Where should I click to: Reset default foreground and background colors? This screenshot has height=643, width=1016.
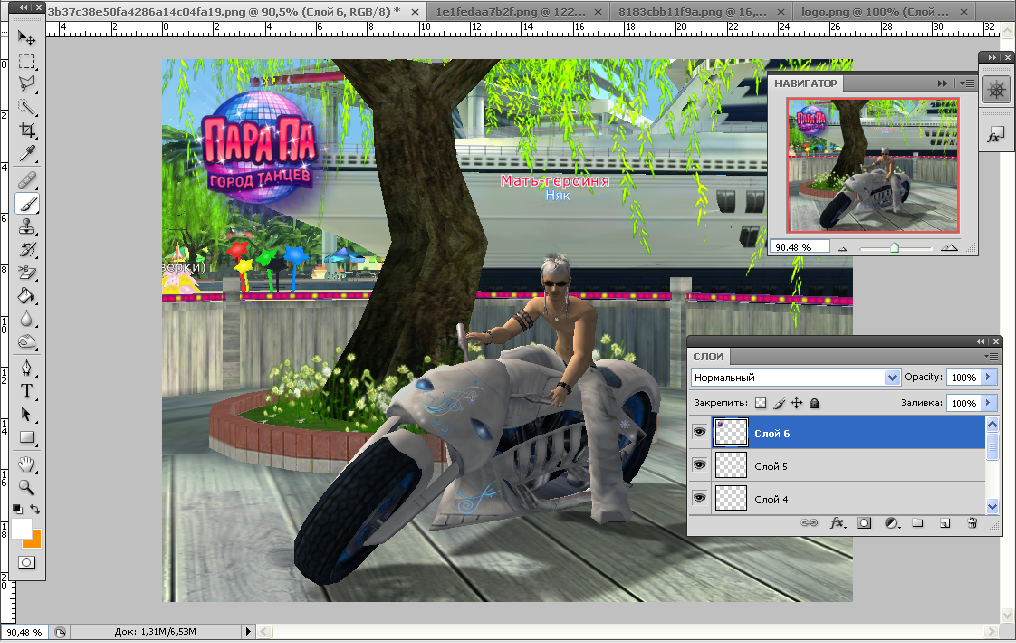[x=18, y=509]
